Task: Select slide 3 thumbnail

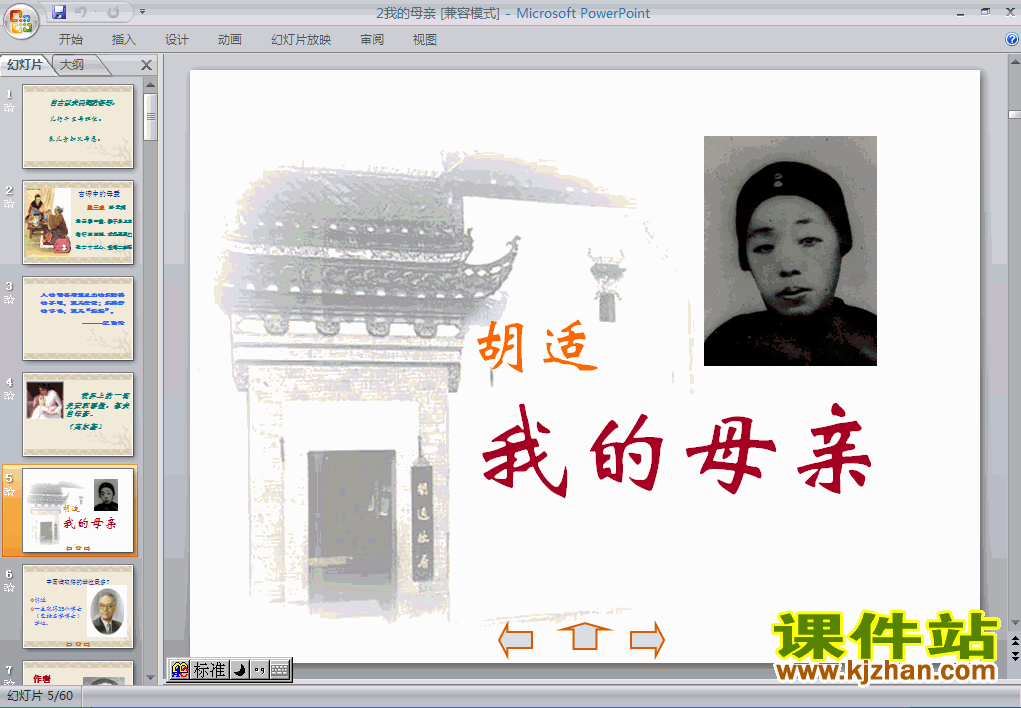Action: coord(78,319)
